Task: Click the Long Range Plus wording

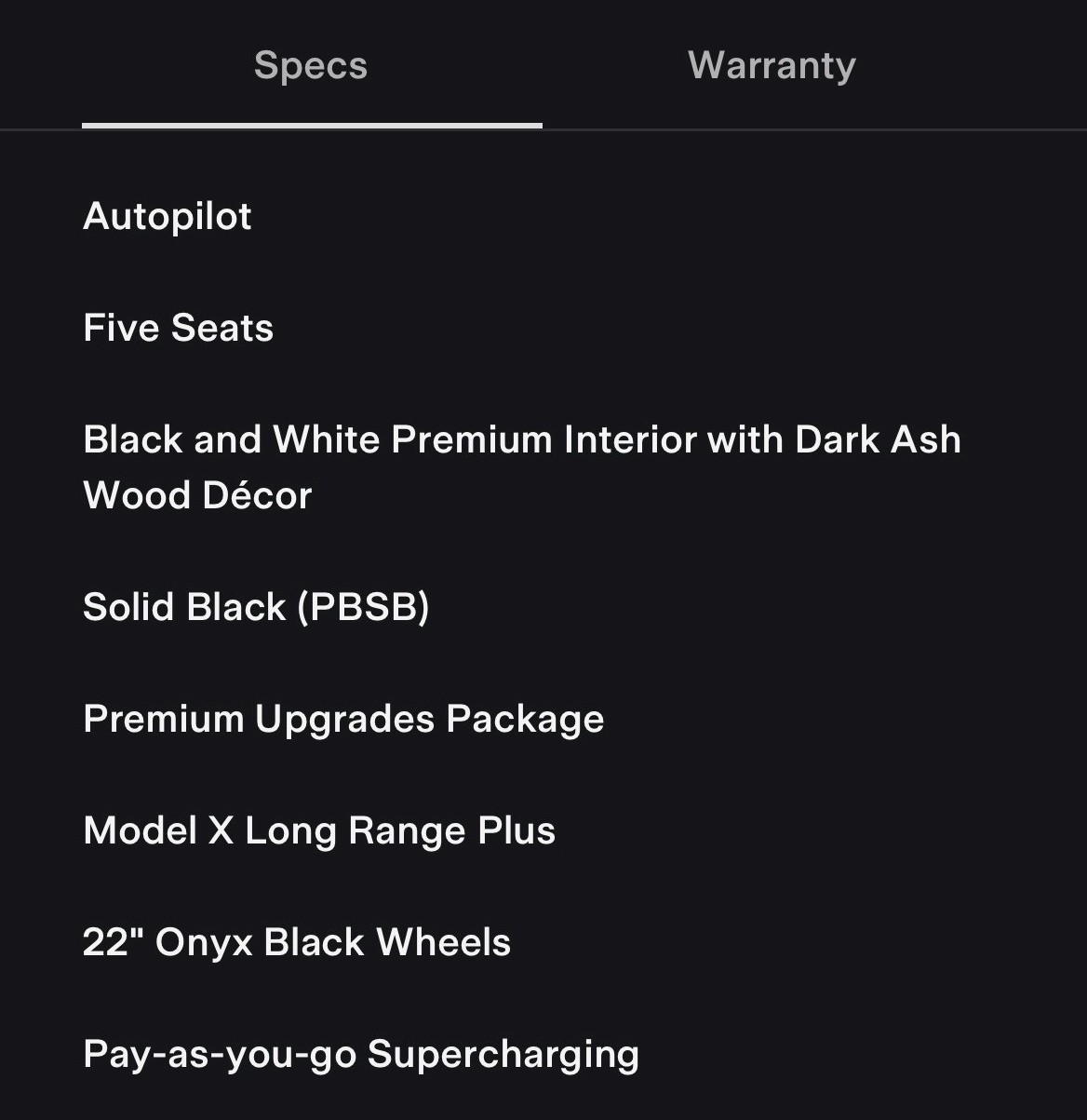Action: 400,830
